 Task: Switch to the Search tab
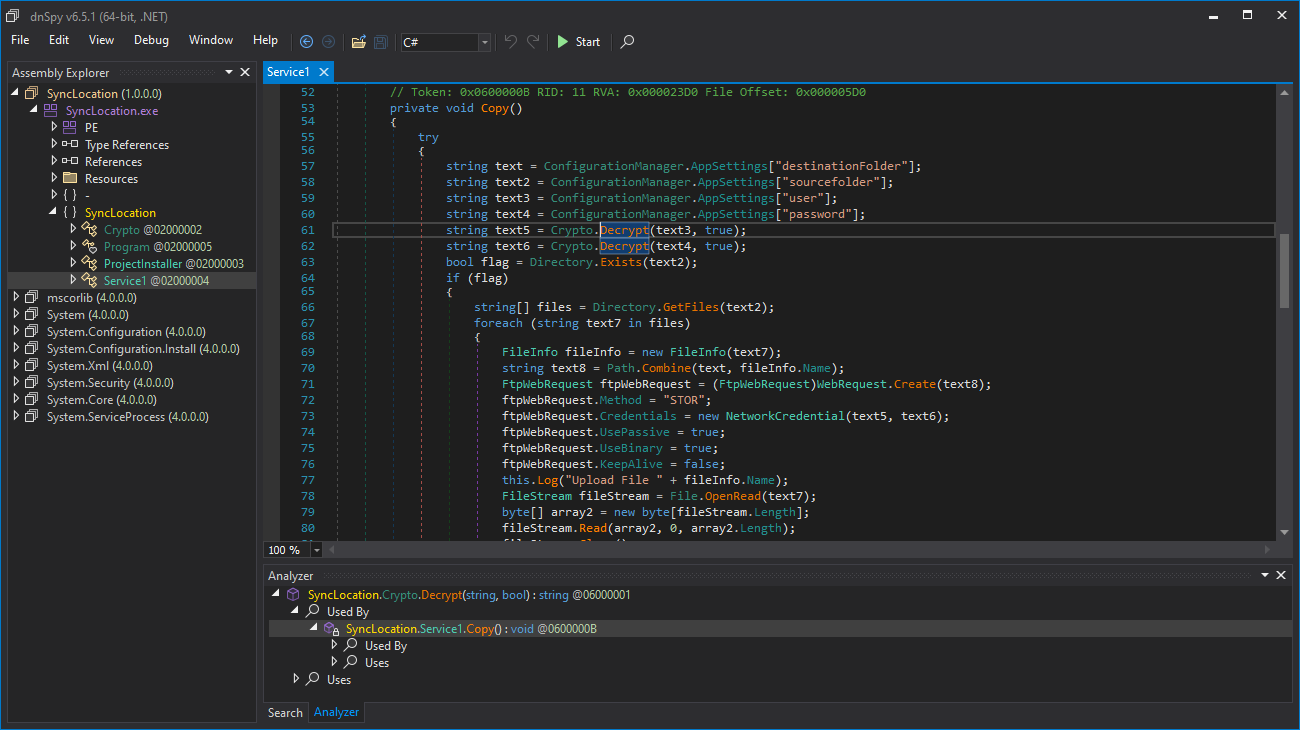285,712
